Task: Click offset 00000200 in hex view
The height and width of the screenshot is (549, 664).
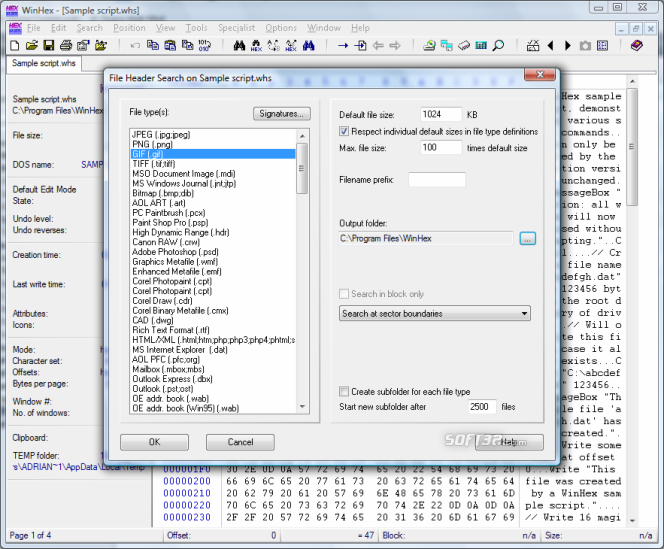Action: point(187,481)
